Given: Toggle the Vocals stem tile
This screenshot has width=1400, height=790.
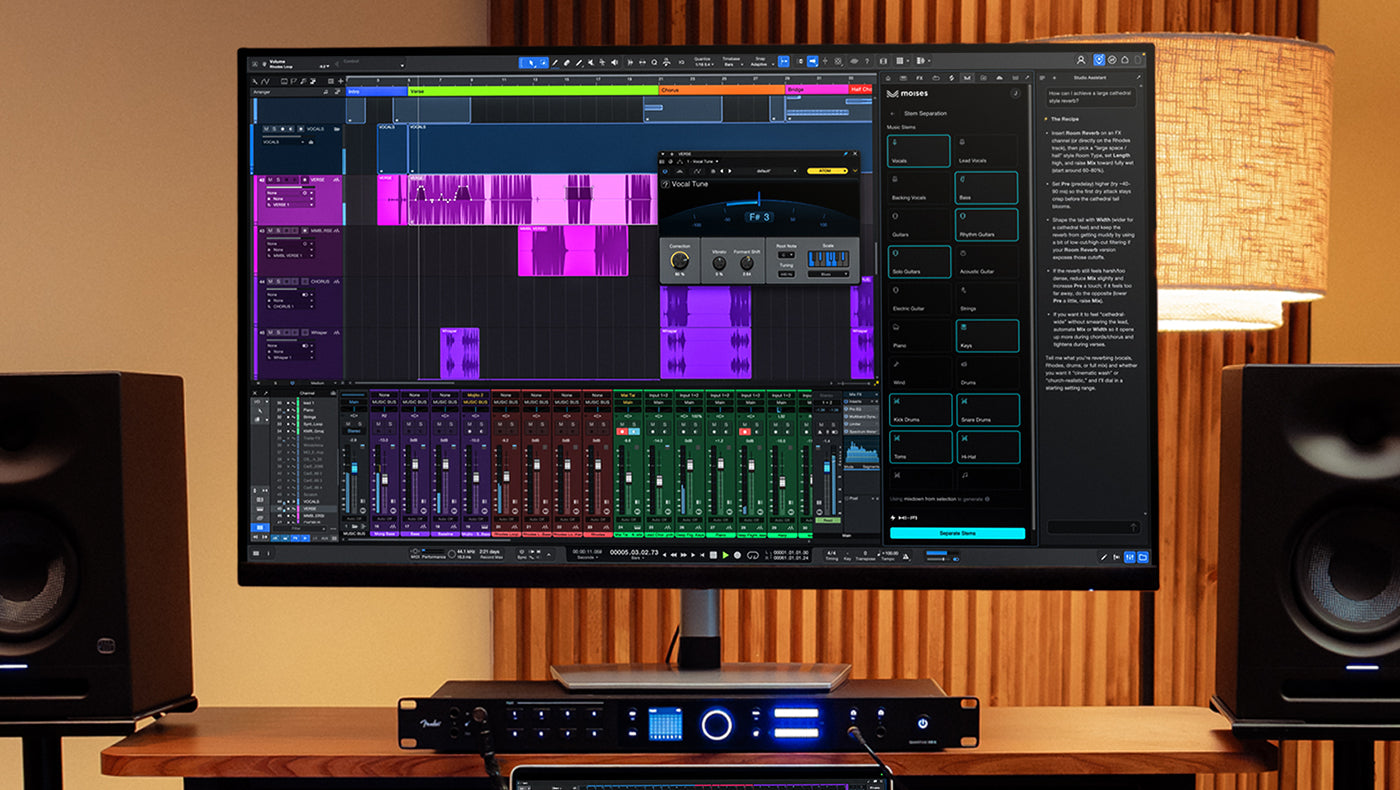Looking at the screenshot, I should pos(918,151).
